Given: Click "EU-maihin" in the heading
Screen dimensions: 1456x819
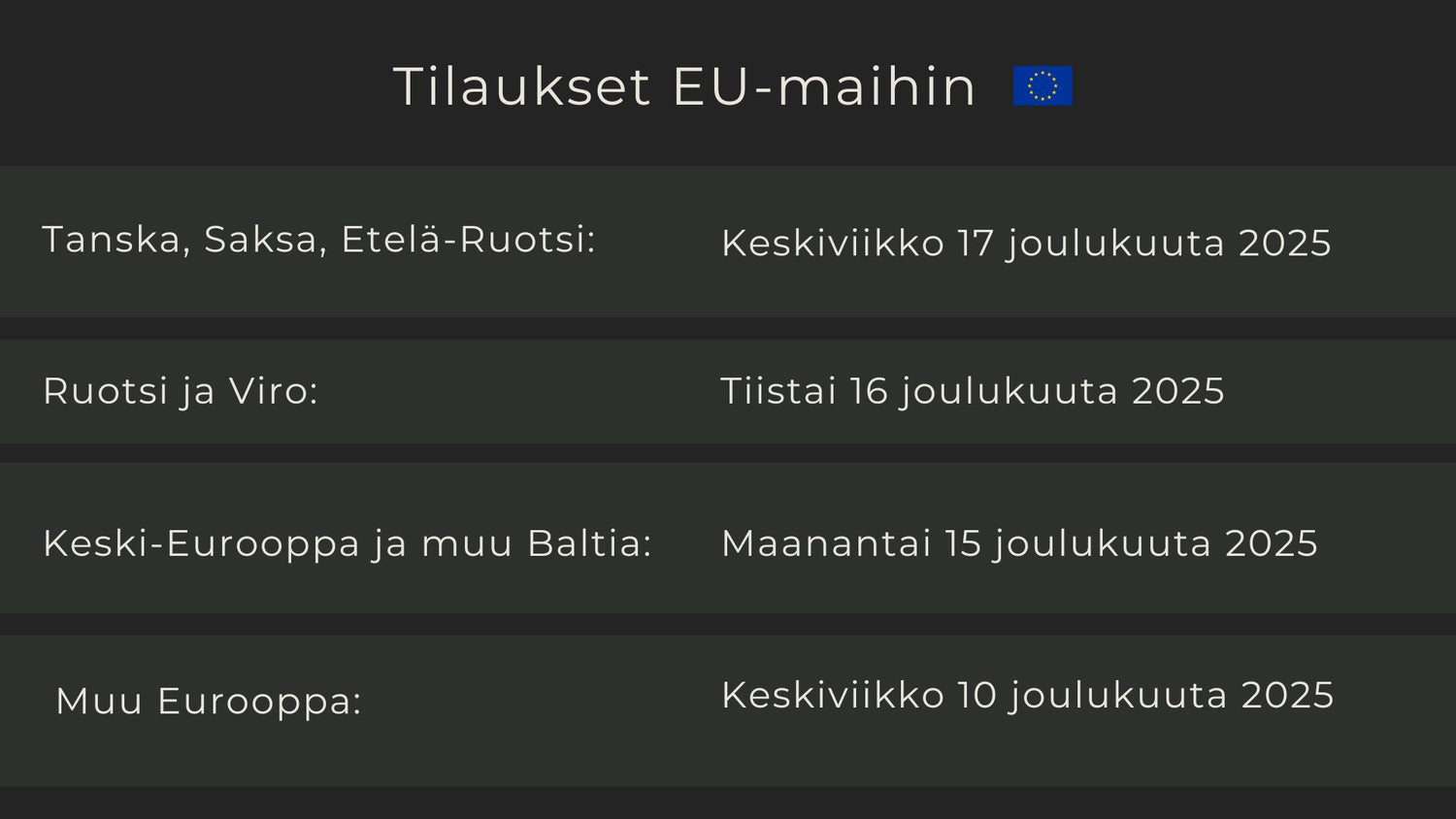Looking at the screenshot, I should (824, 86).
